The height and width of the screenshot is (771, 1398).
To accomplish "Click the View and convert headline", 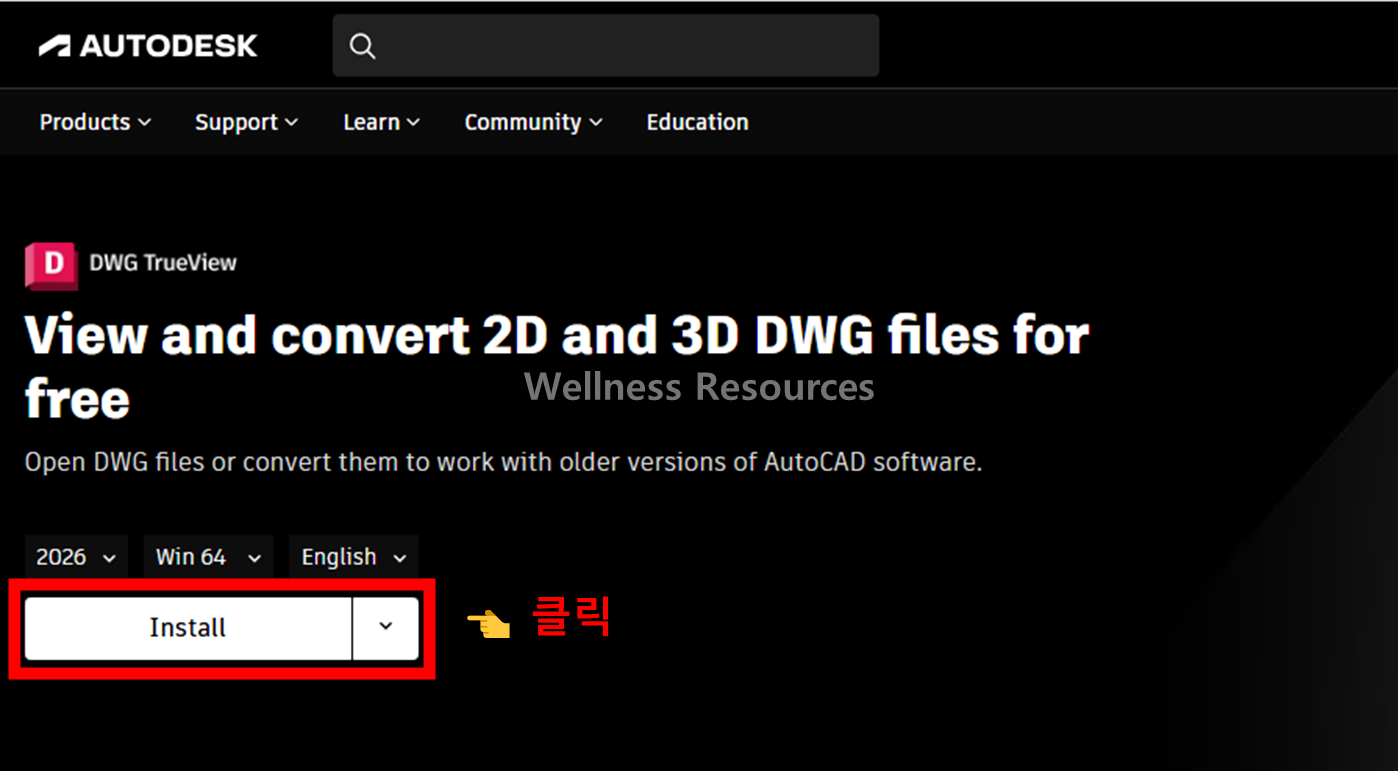I will (556, 366).
